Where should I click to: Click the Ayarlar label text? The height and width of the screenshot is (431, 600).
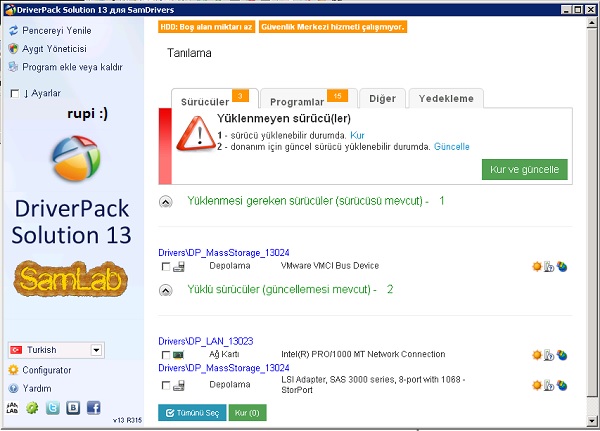point(46,93)
